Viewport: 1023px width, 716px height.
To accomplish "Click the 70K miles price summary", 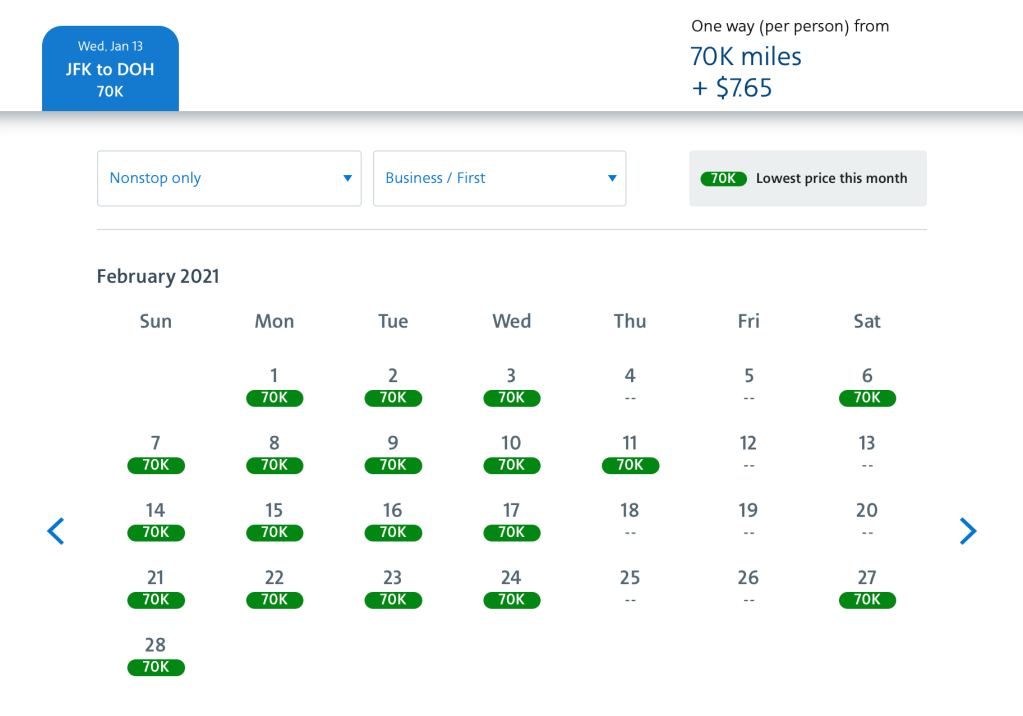I will (x=746, y=57).
